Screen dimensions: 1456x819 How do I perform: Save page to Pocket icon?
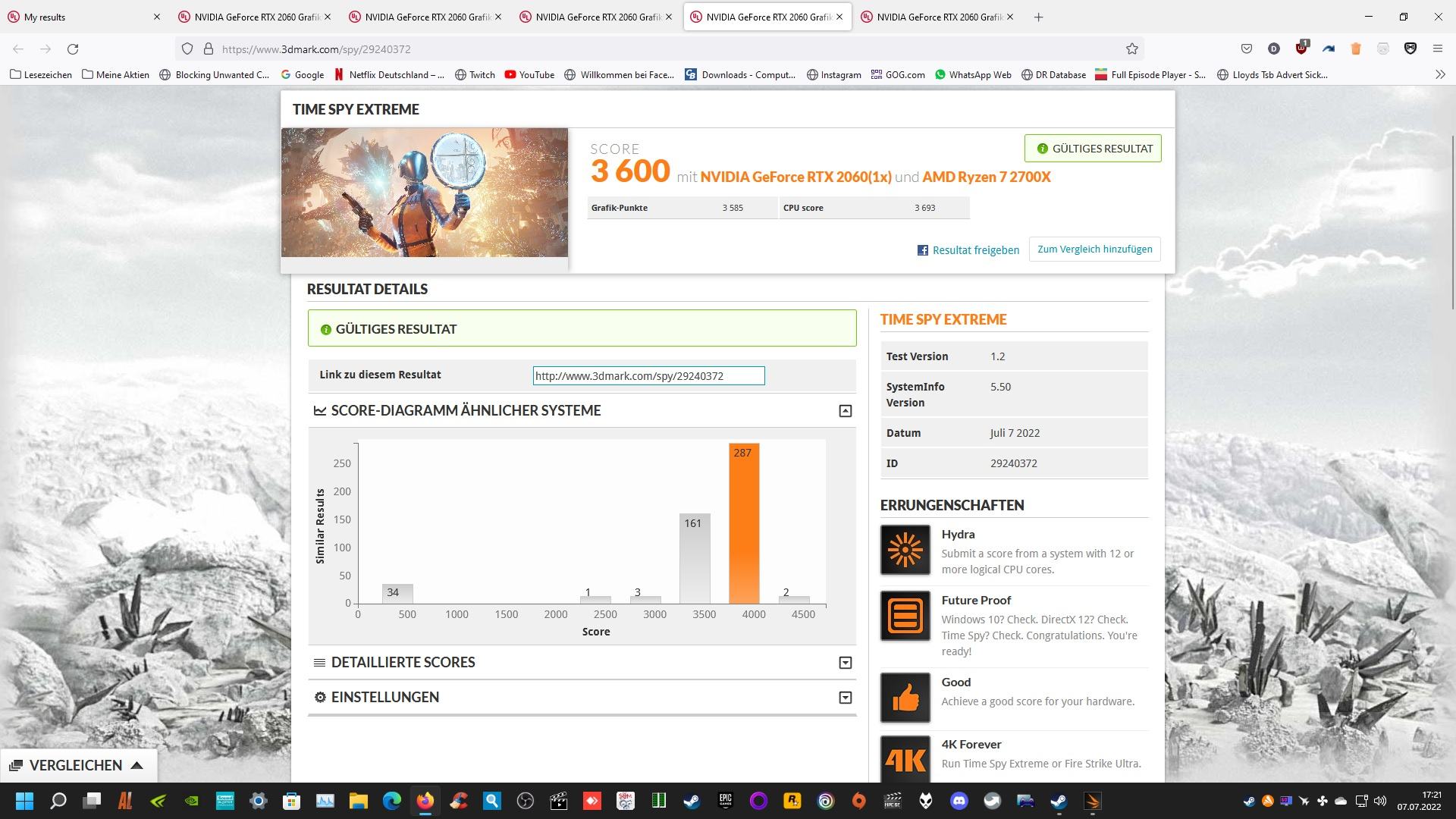1246,49
